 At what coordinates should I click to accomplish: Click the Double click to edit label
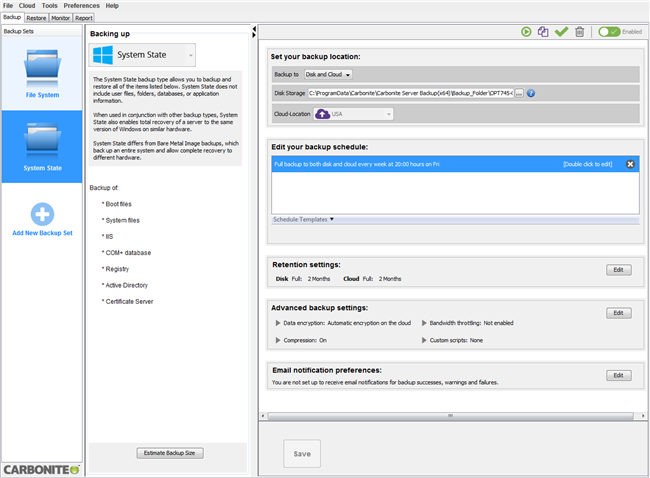pyautogui.click(x=587, y=164)
